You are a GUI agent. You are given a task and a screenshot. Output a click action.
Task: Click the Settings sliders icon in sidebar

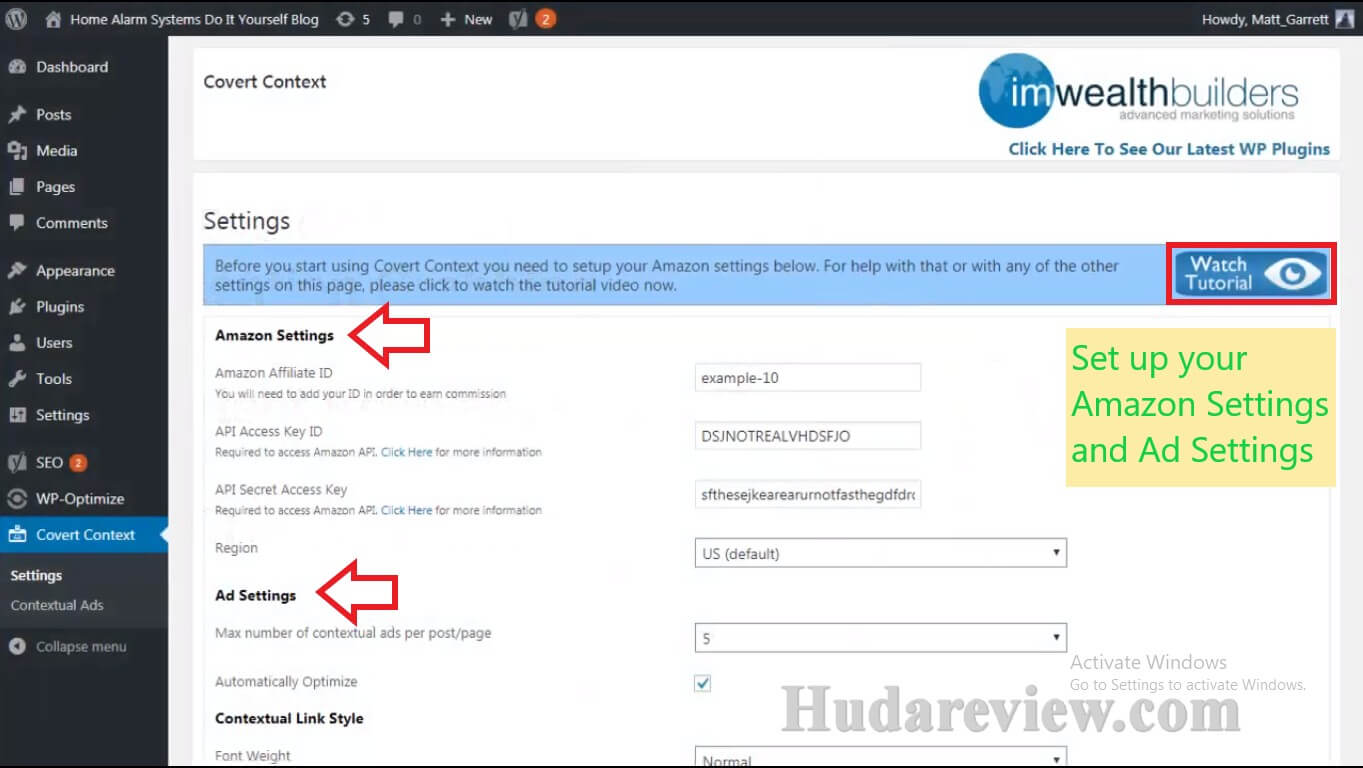(17, 415)
